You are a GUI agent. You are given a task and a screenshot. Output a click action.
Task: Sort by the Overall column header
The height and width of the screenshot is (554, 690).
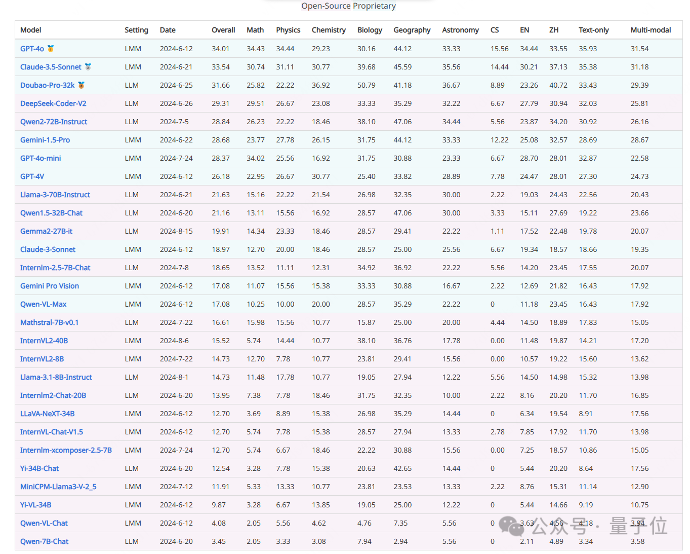(x=223, y=30)
